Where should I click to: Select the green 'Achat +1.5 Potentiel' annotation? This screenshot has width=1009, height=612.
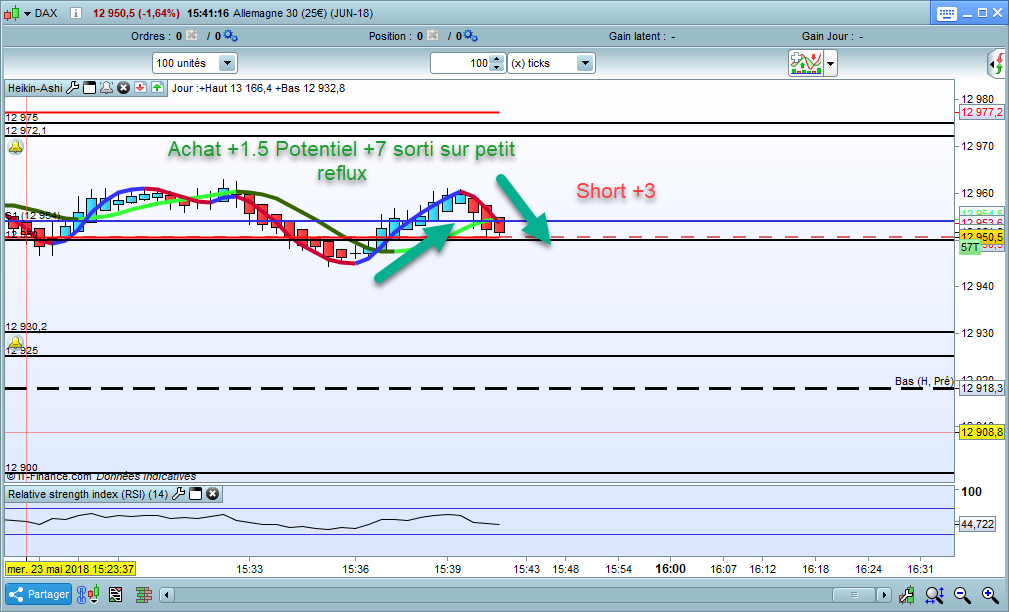[341, 161]
